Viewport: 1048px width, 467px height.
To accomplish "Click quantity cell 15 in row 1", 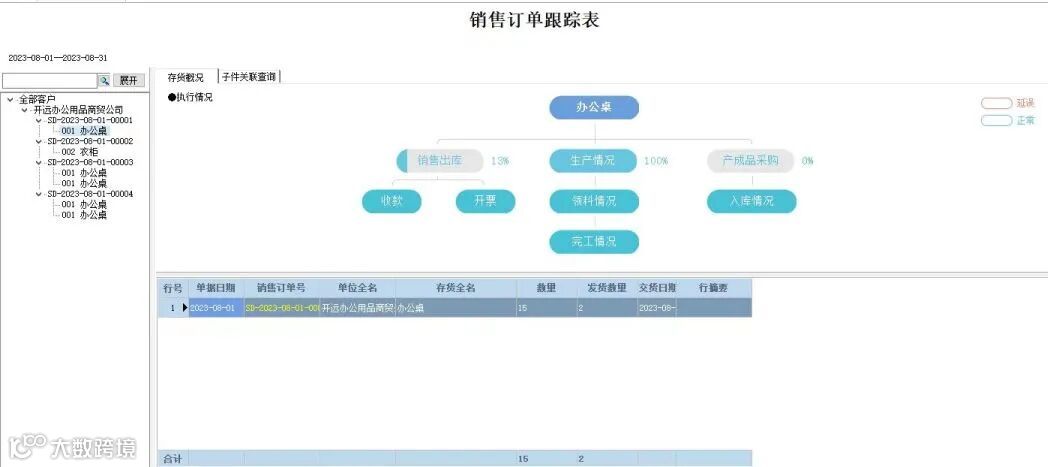I will pyautogui.click(x=547, y=308).
